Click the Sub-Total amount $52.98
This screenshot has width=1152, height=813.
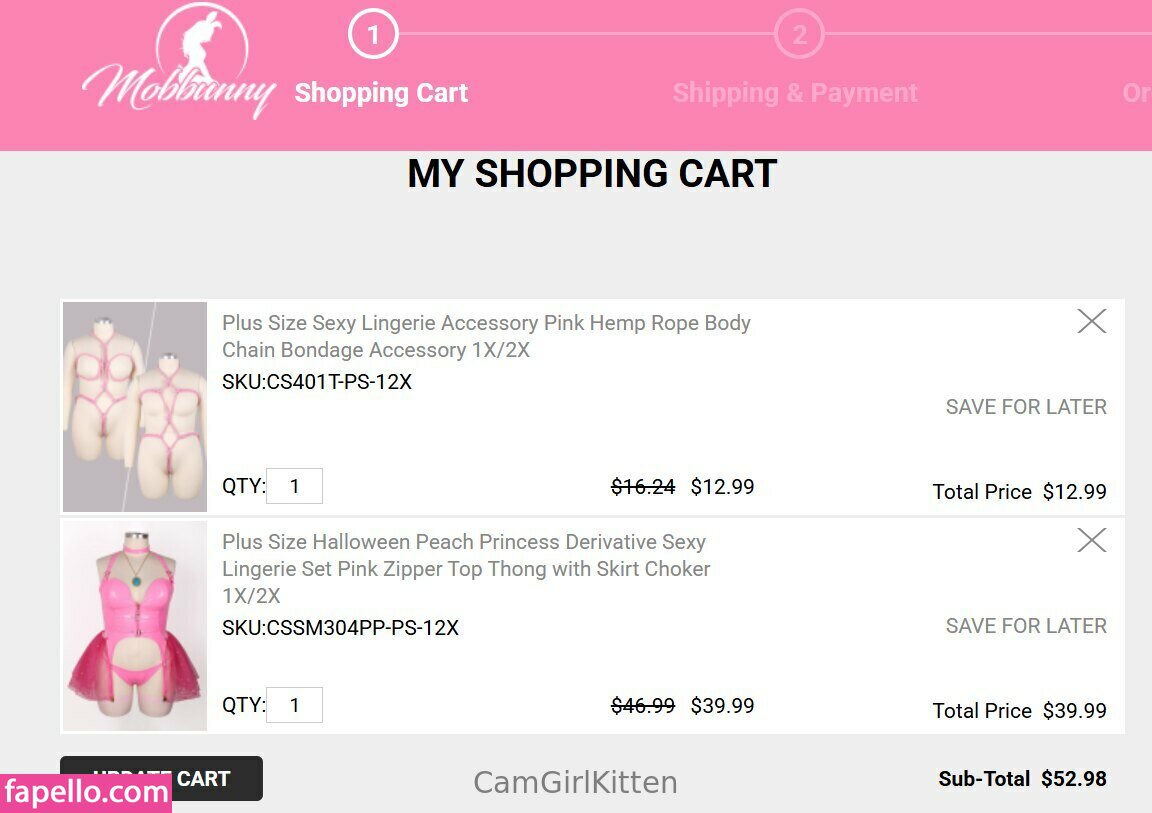click(1073, 779)
